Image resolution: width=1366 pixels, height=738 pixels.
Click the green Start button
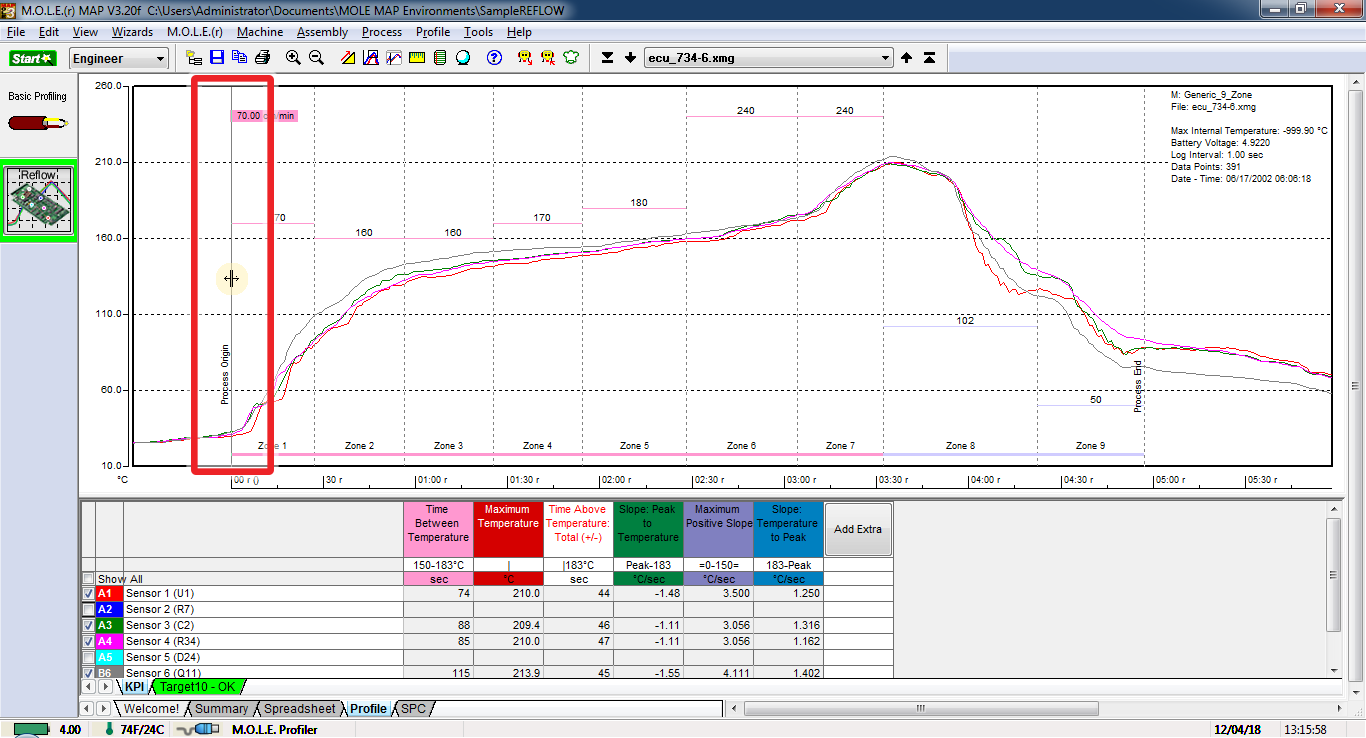tap(33, 58)
